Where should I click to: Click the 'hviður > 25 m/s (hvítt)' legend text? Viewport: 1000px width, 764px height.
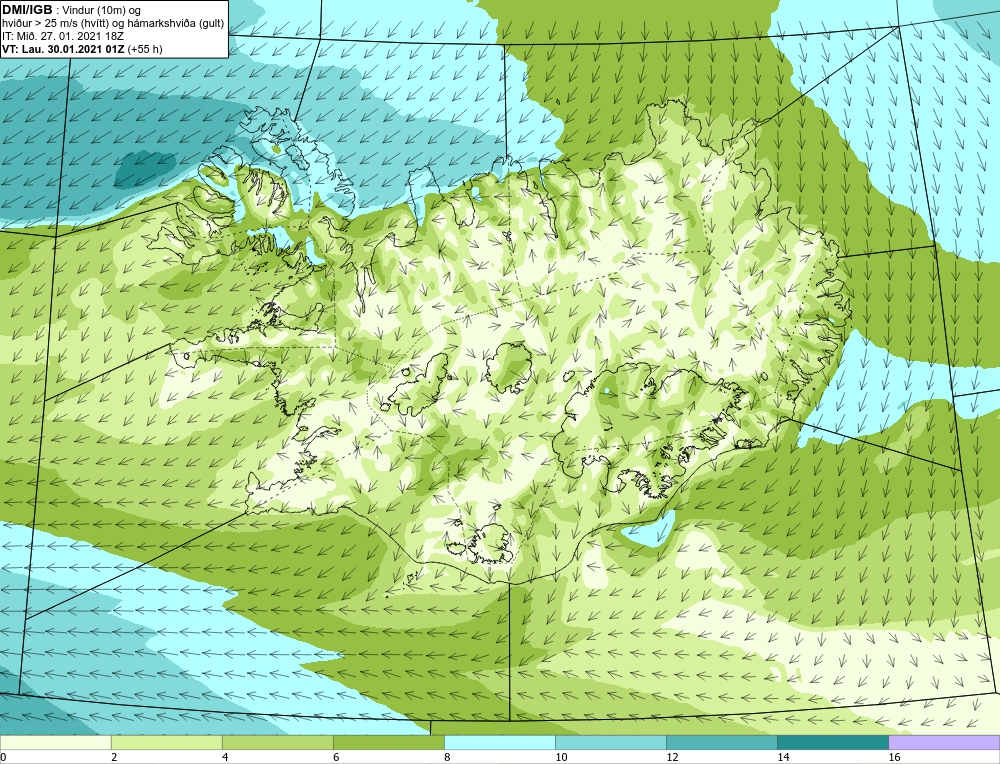coord(54,24)
